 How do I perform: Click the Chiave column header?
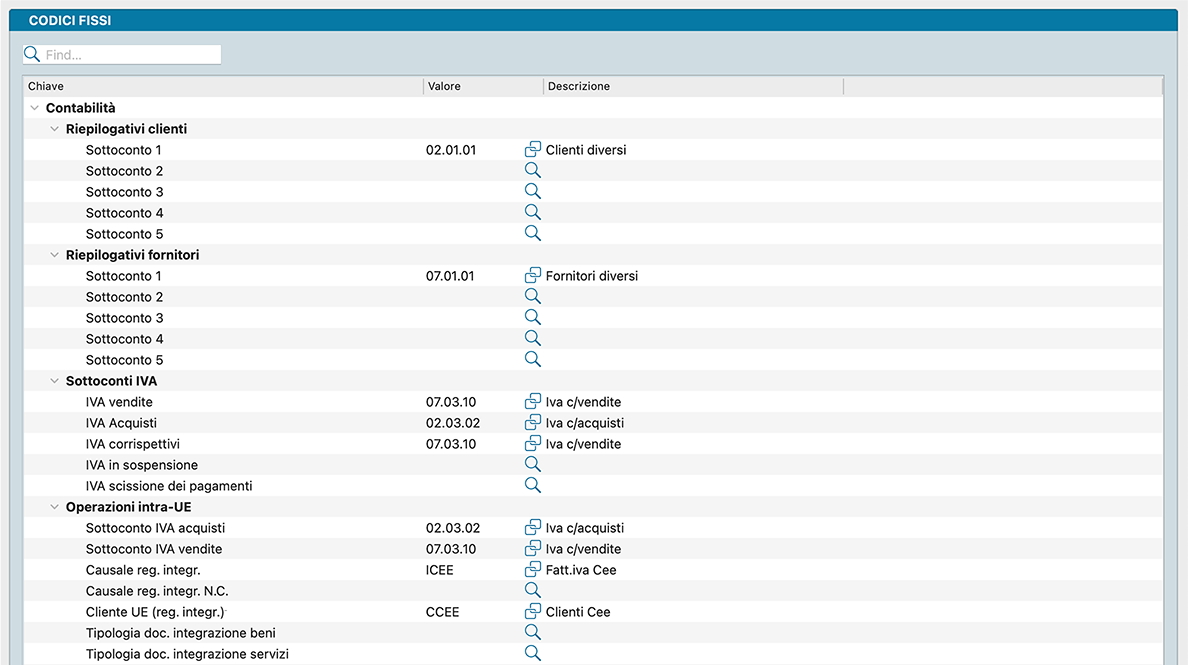222,87
